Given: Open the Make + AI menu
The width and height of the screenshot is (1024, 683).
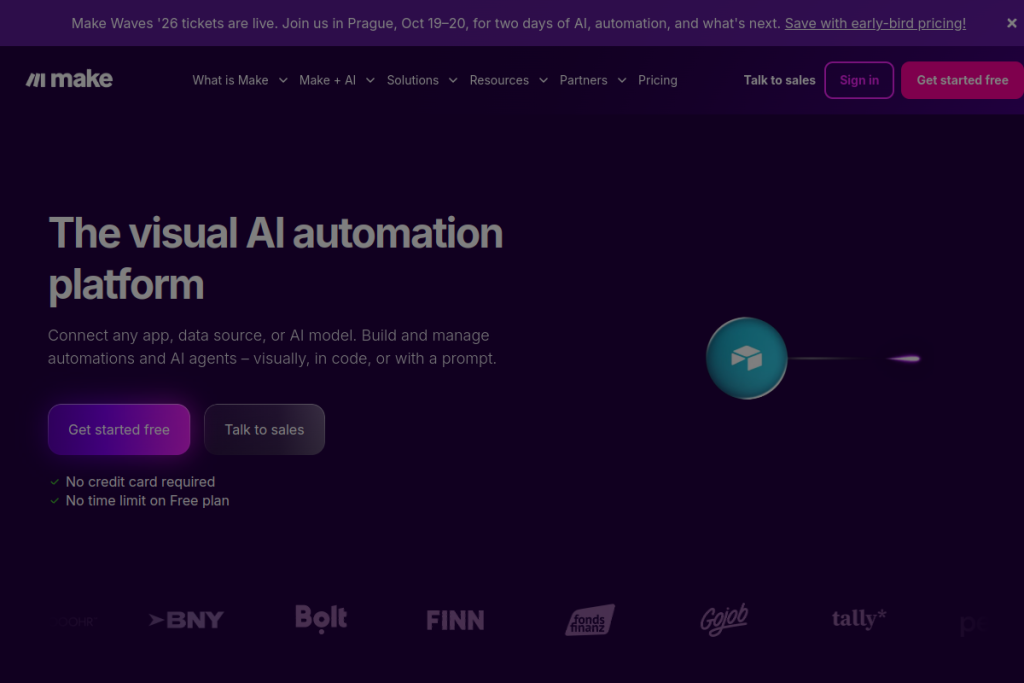Looking at the screenshot, I should pos(327,80).
